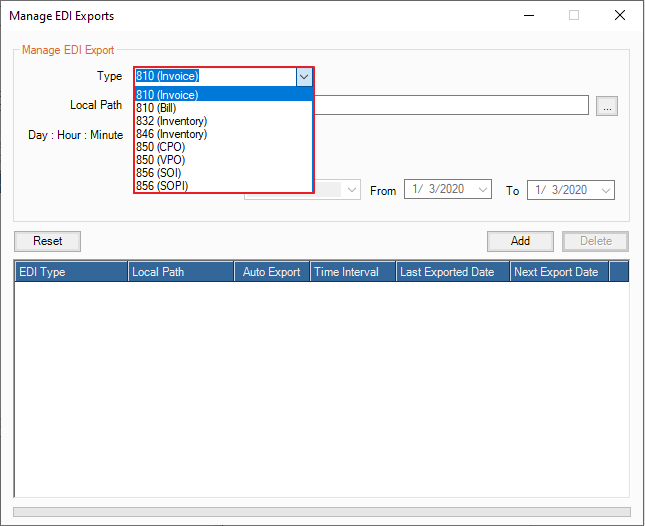Open the To date picker dropdown
The width and height of the screenshot is (645, 526).
coord(605,190)
